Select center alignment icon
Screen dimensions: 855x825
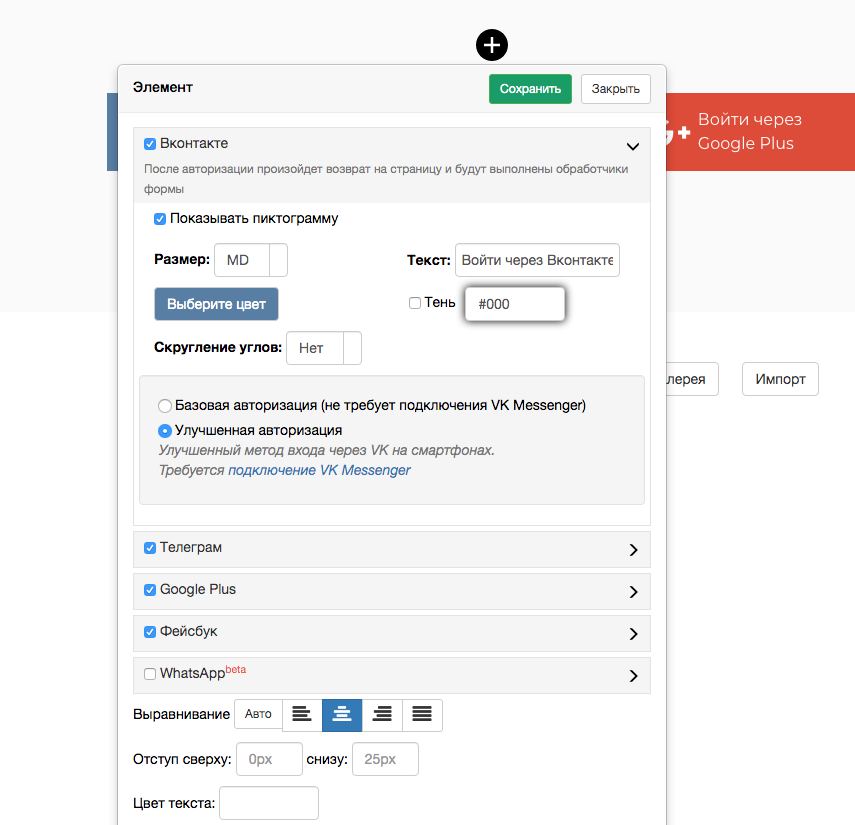pyautogui.click(x=342, y=715)
